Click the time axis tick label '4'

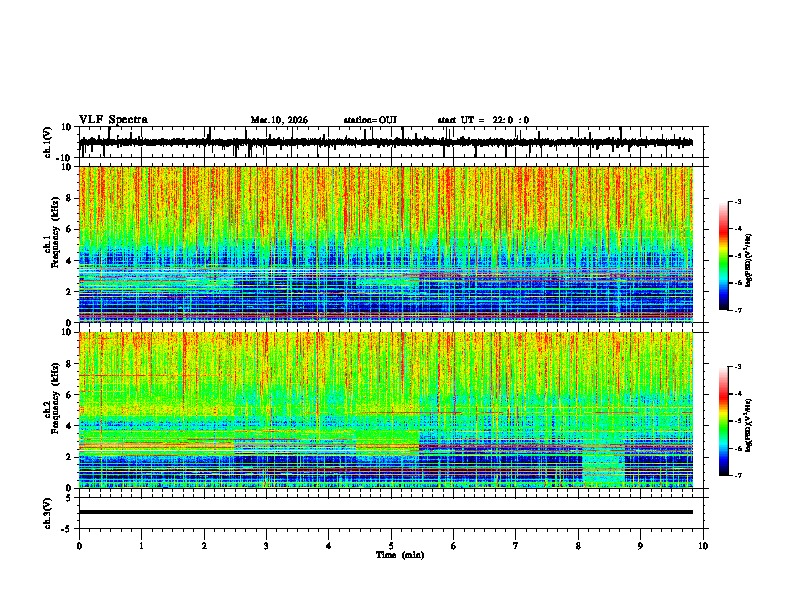pos(329,546)
